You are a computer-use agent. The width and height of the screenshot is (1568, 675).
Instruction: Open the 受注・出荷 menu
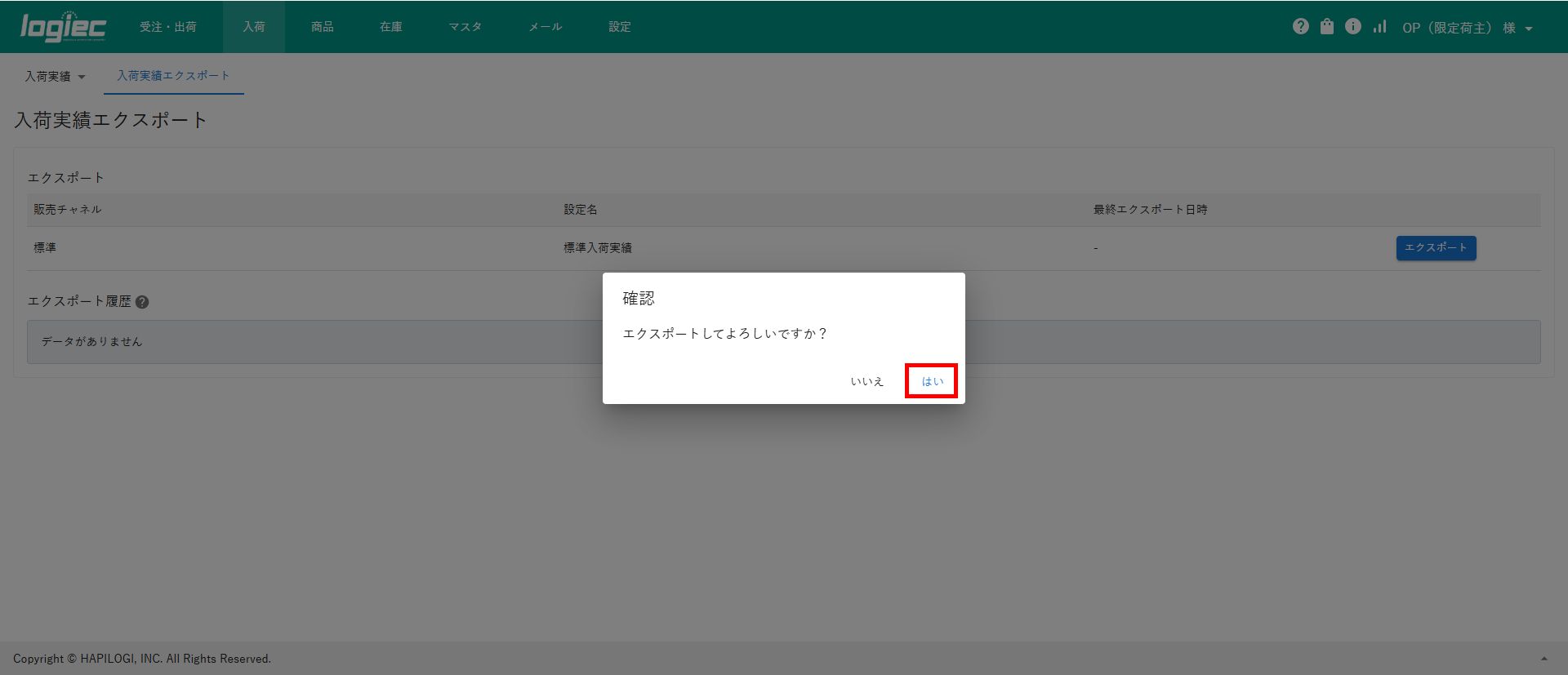click(x=167, y=27)
